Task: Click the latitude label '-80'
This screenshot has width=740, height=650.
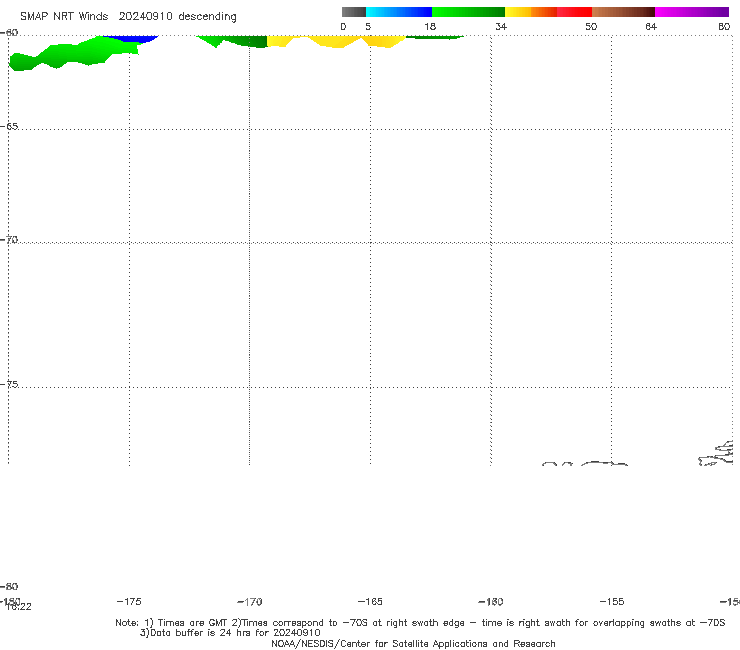Action: [x=9, y=586]
